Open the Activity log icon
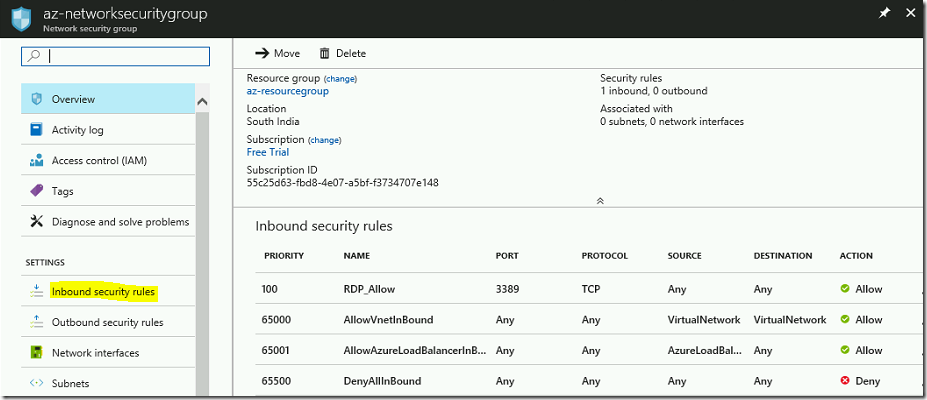927x400 pixels. click(37, 130)
